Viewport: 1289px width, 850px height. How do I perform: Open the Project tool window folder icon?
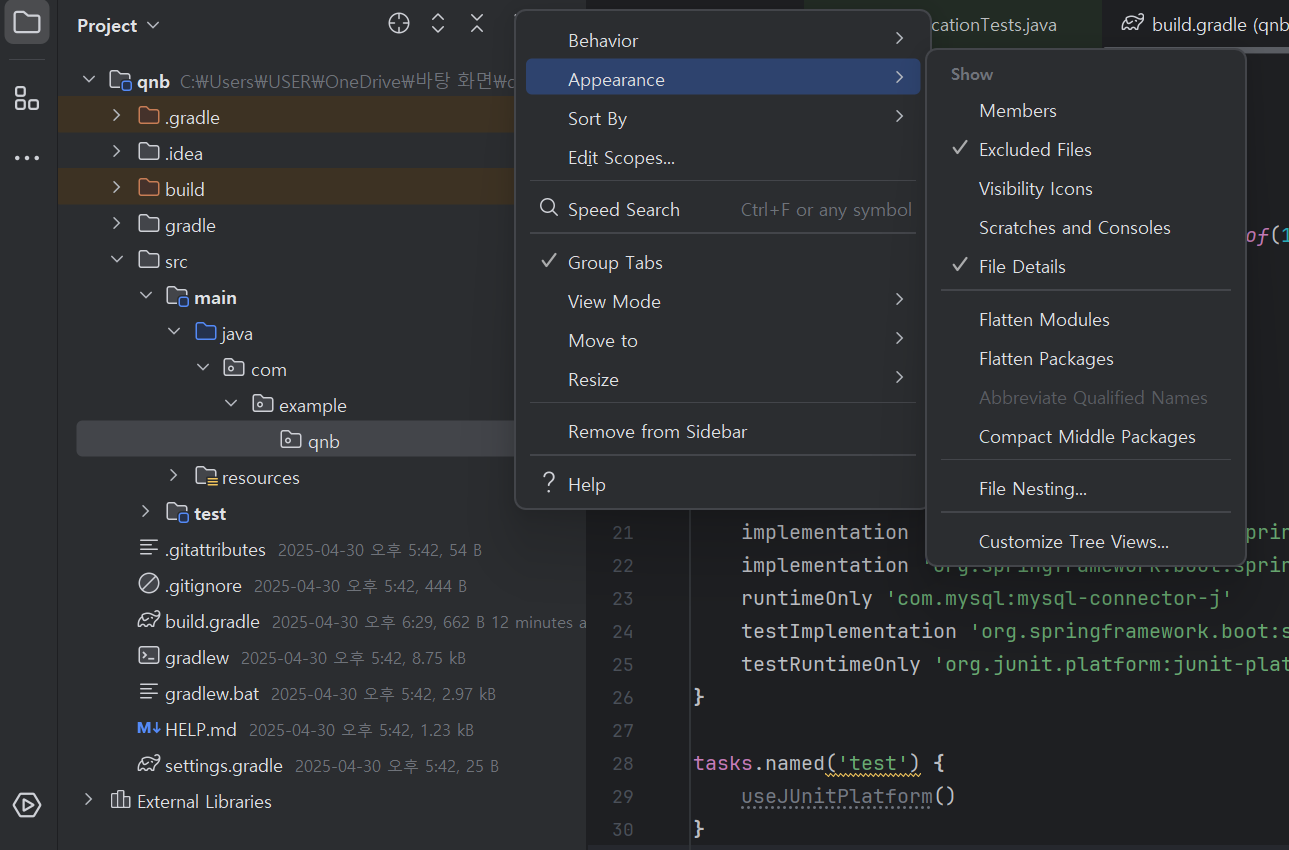27,23
